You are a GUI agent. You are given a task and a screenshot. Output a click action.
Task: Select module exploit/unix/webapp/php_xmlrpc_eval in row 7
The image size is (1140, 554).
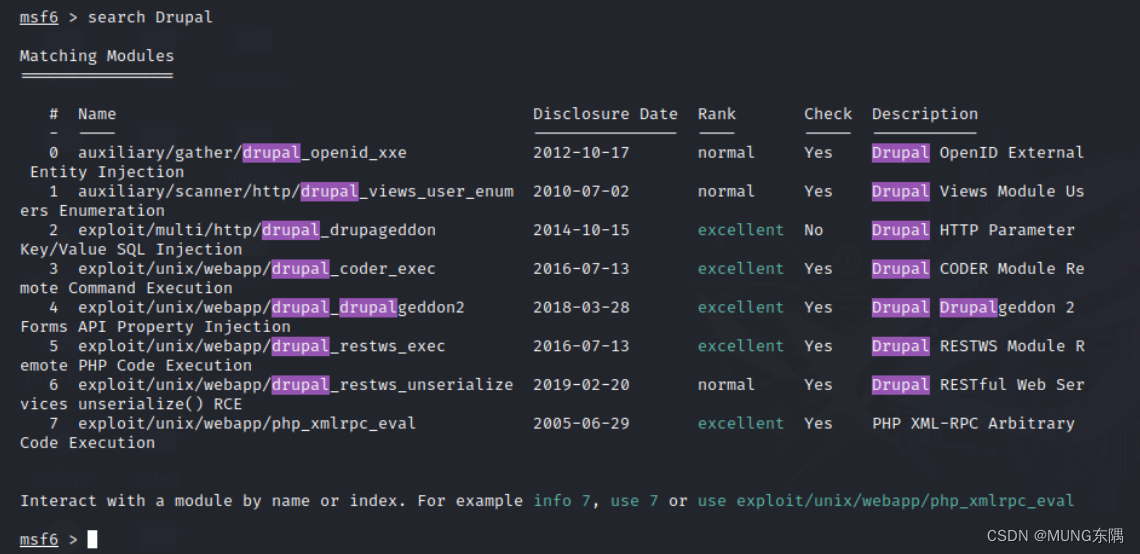click(247, 423)
